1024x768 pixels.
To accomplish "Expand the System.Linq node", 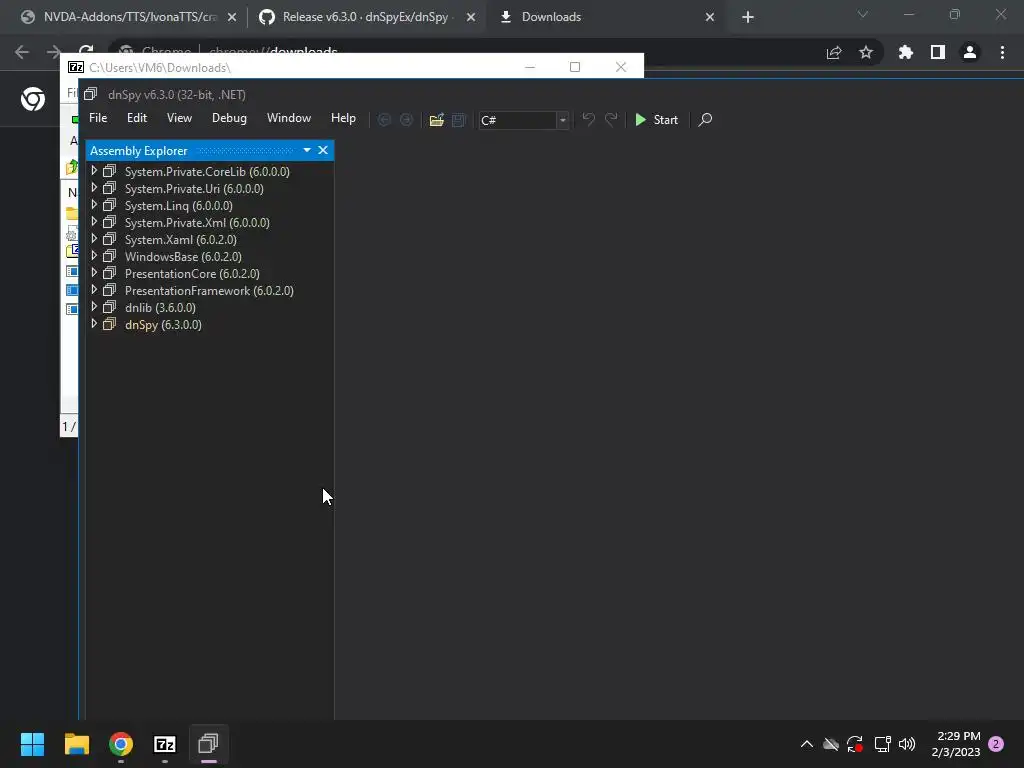I will pos(94,205).
